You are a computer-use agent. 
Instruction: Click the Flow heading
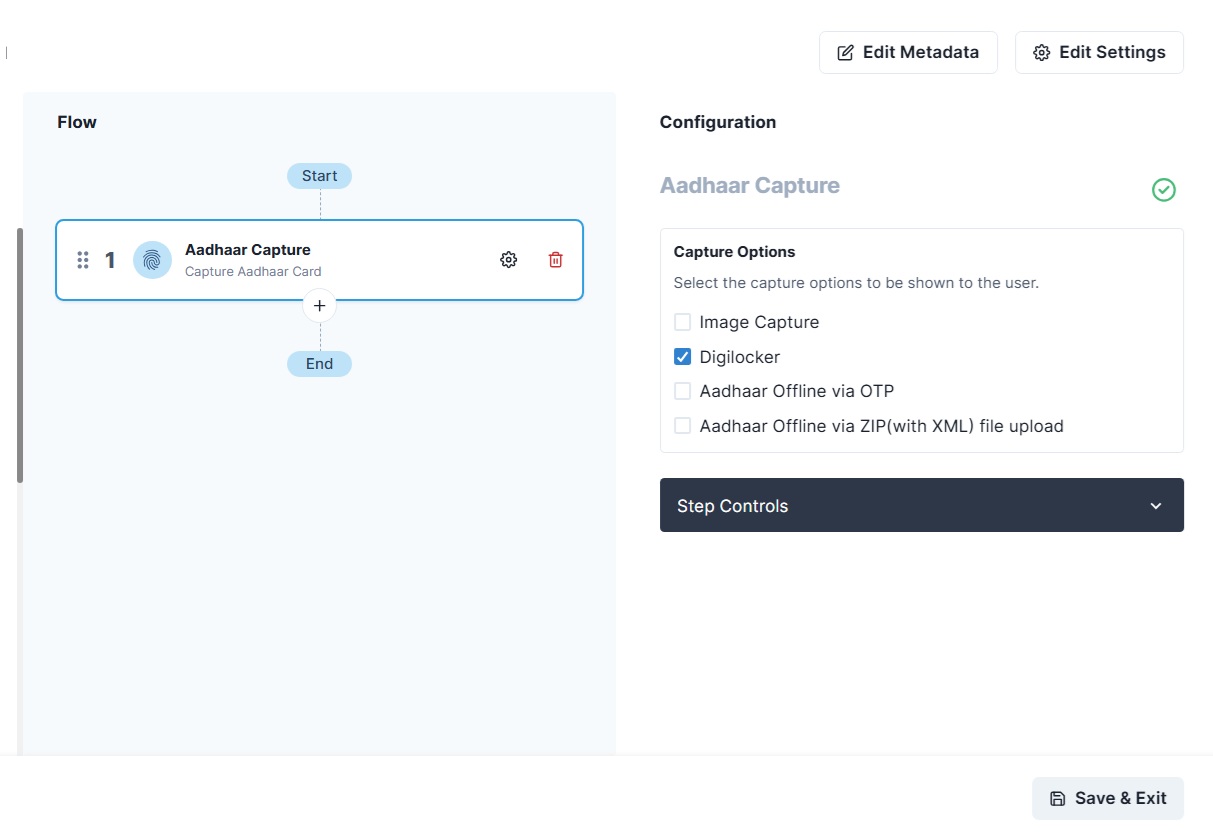click(77, 122)
